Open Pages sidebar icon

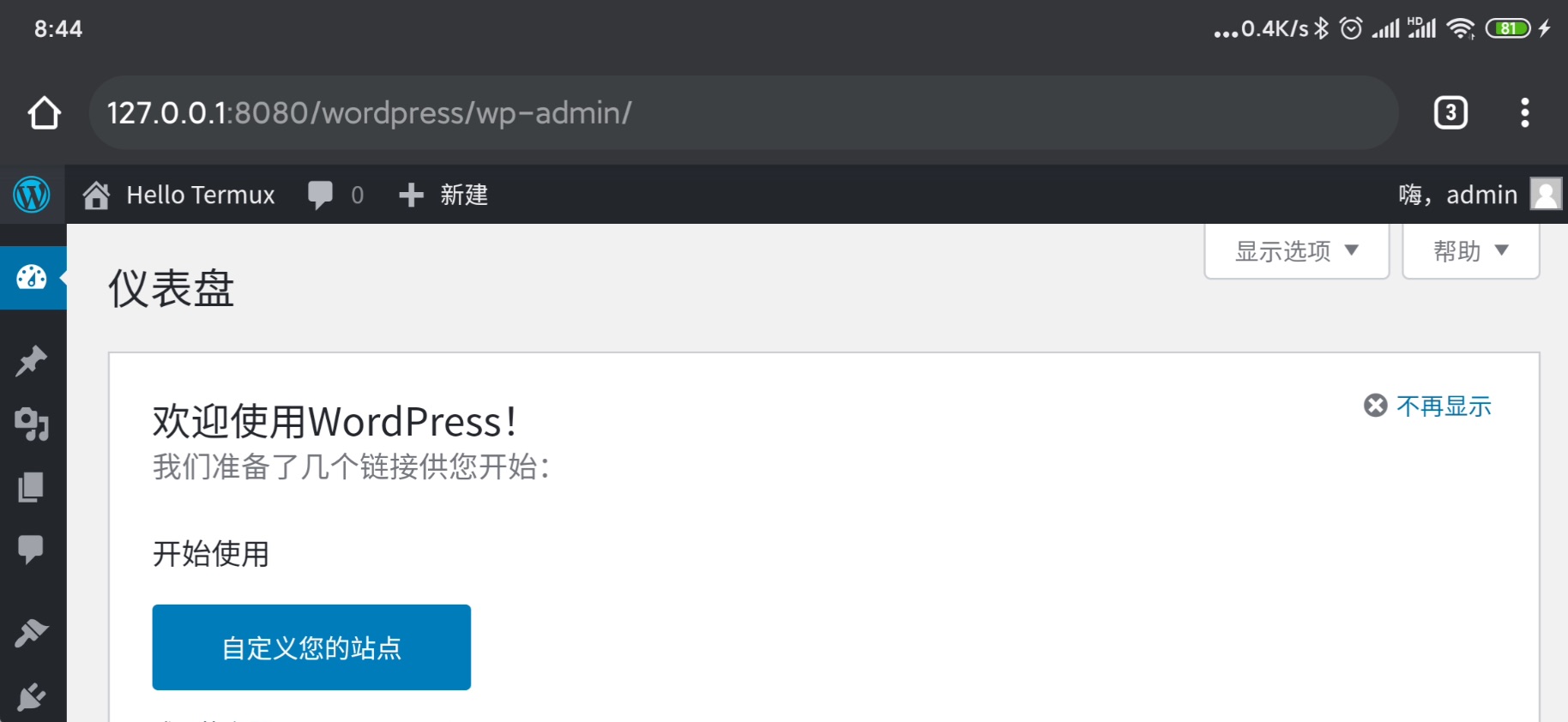[x=32, y=487]
